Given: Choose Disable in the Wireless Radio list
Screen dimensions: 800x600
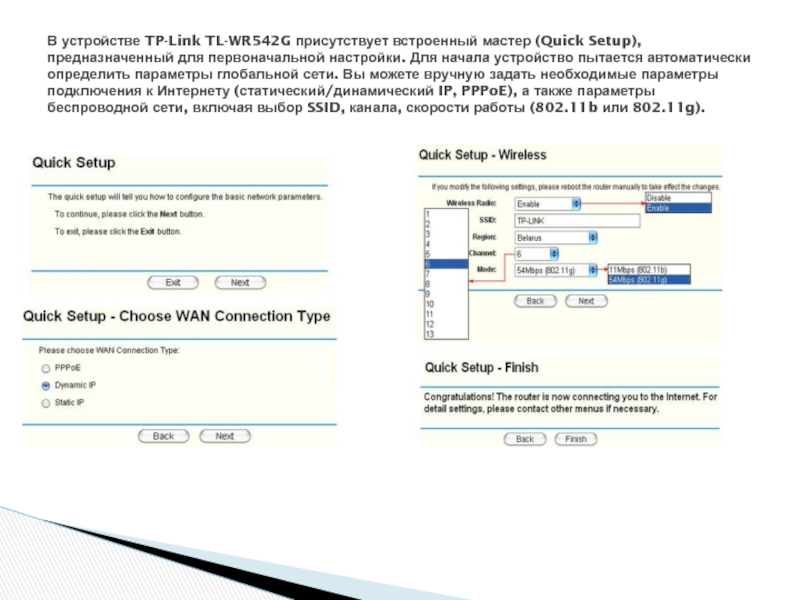Looking at the screenshot, I should 678,198.
